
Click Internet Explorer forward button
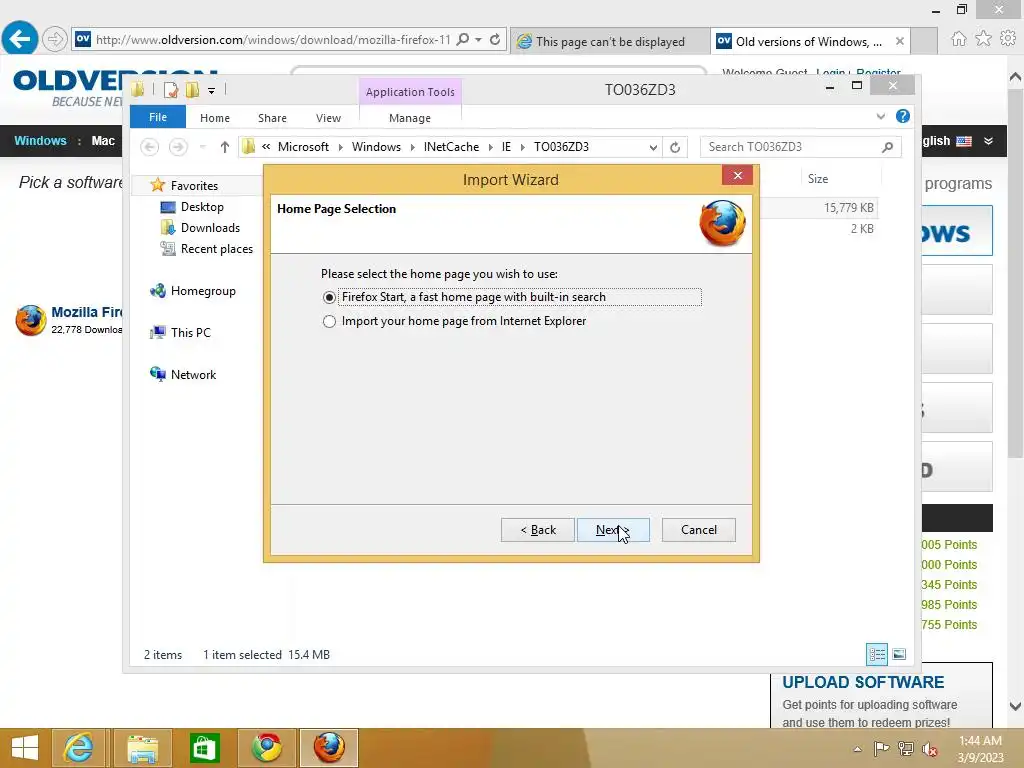(x=55, y=39)
